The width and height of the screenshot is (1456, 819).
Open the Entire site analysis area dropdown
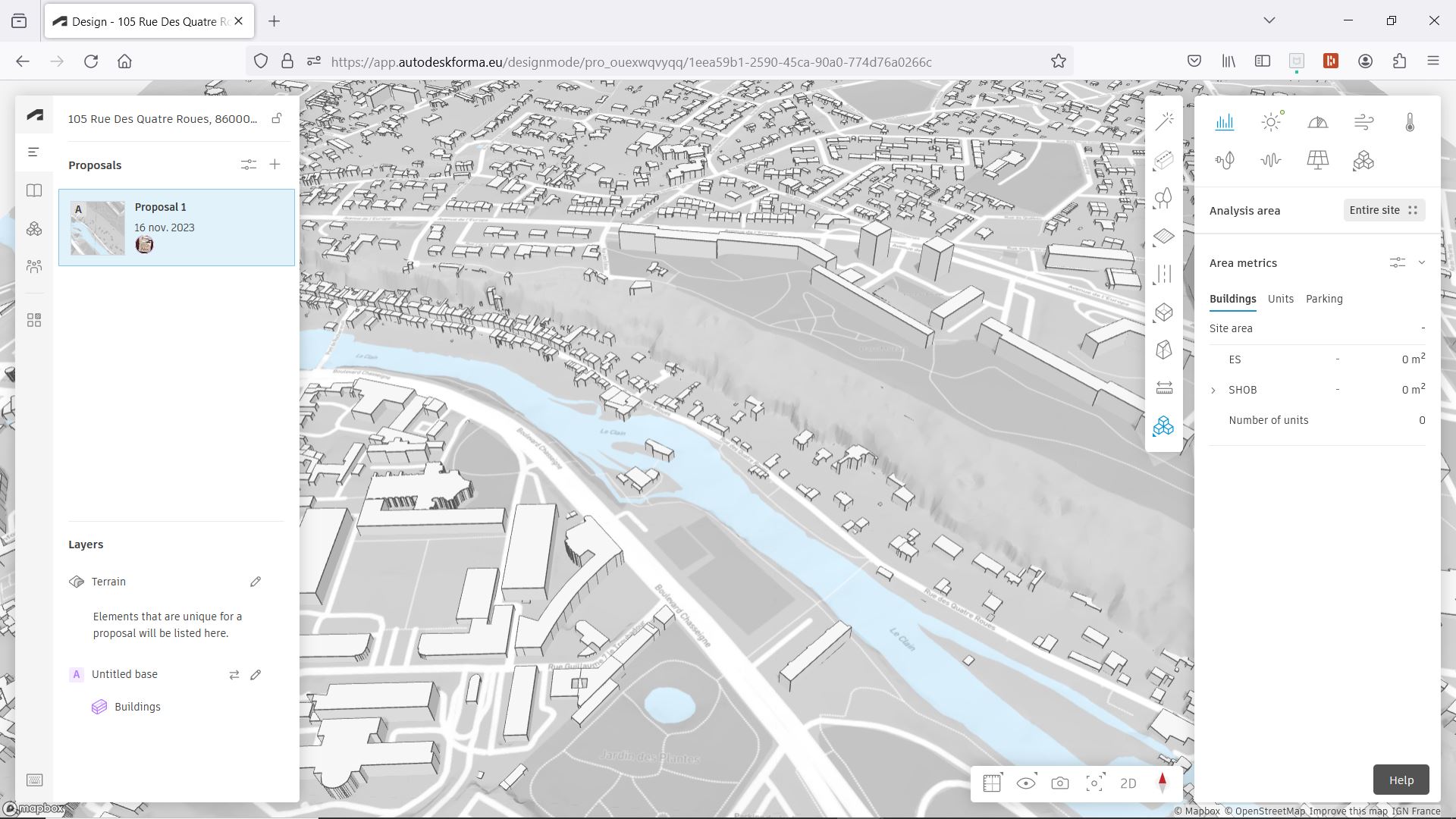pyautogui.click(x=1383, y=210)
